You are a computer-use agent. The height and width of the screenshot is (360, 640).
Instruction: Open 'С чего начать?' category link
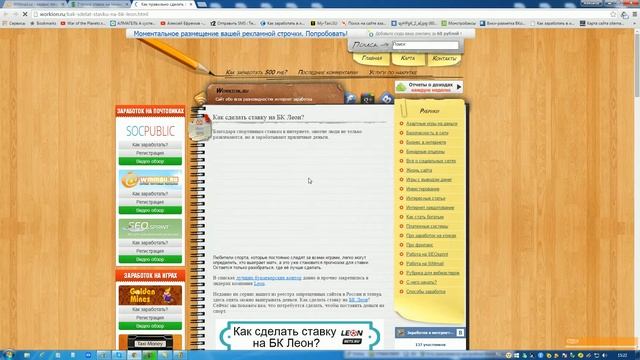421,282
